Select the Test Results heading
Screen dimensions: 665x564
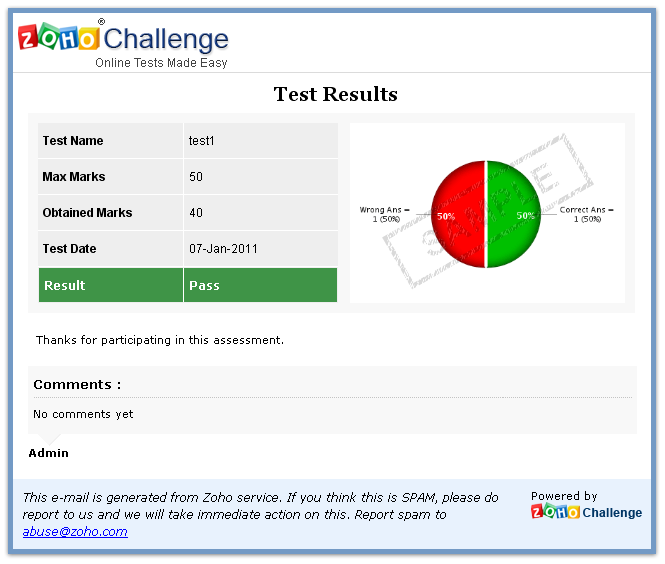335,95
